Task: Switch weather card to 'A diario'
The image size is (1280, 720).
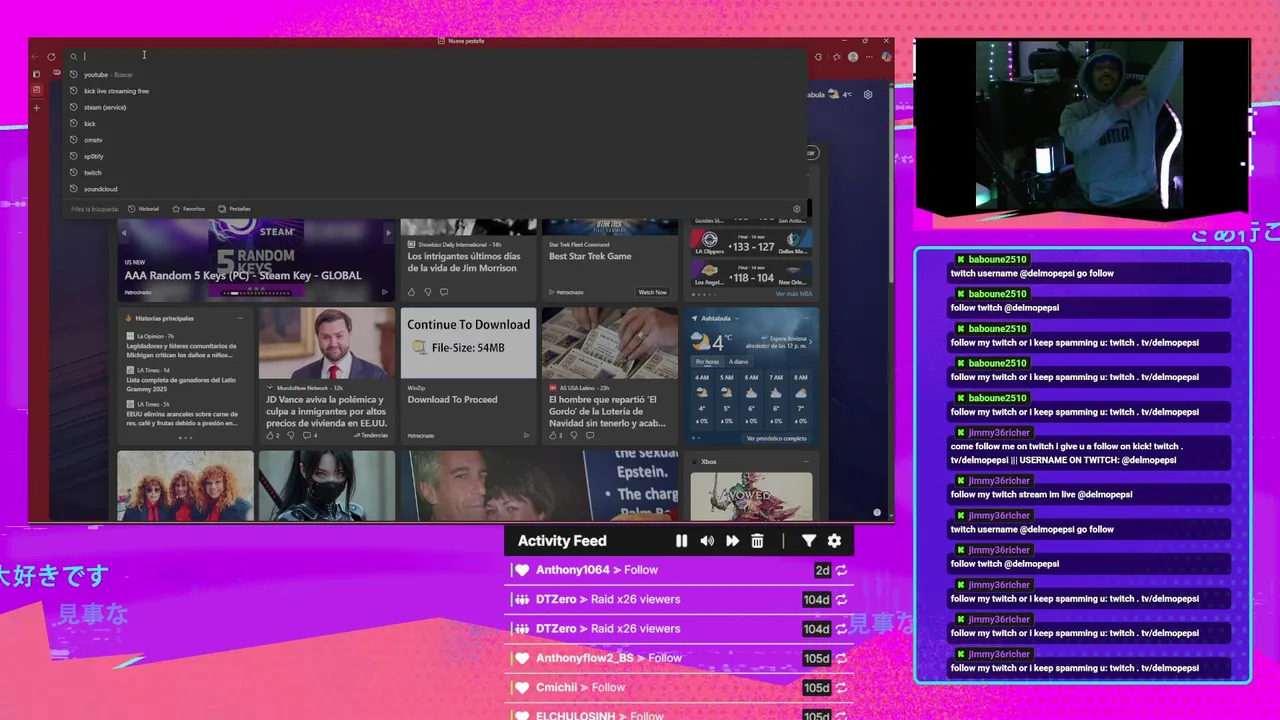Action: coord(738,361)
